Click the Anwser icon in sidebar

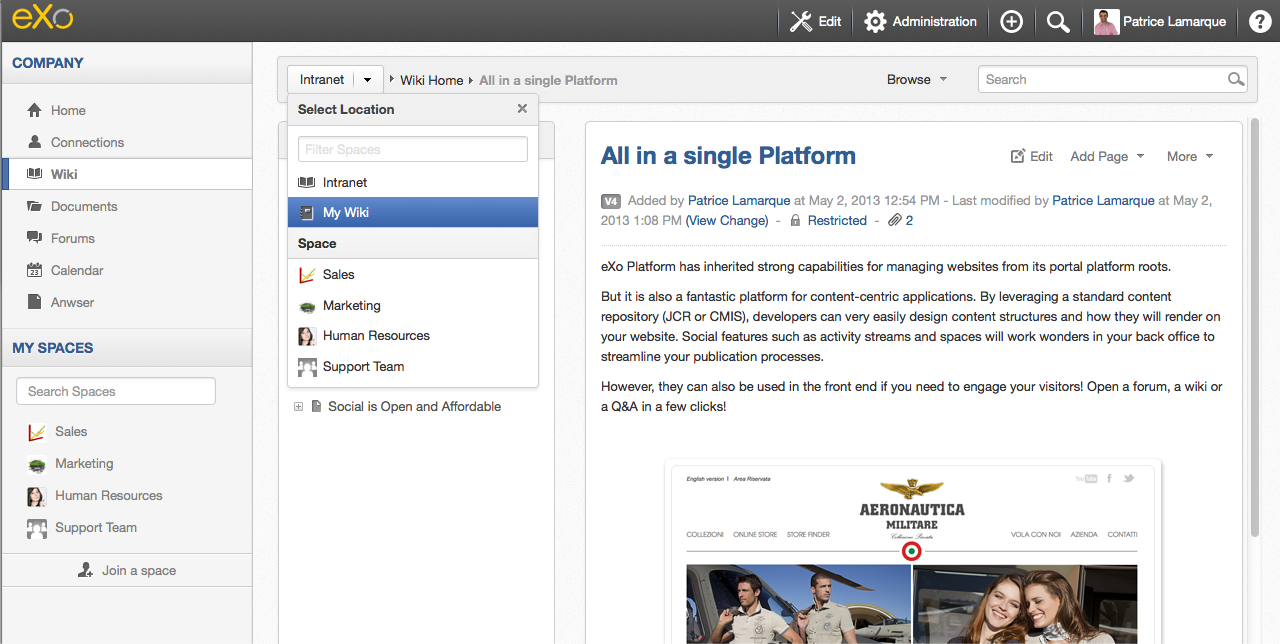coord(35,302)
